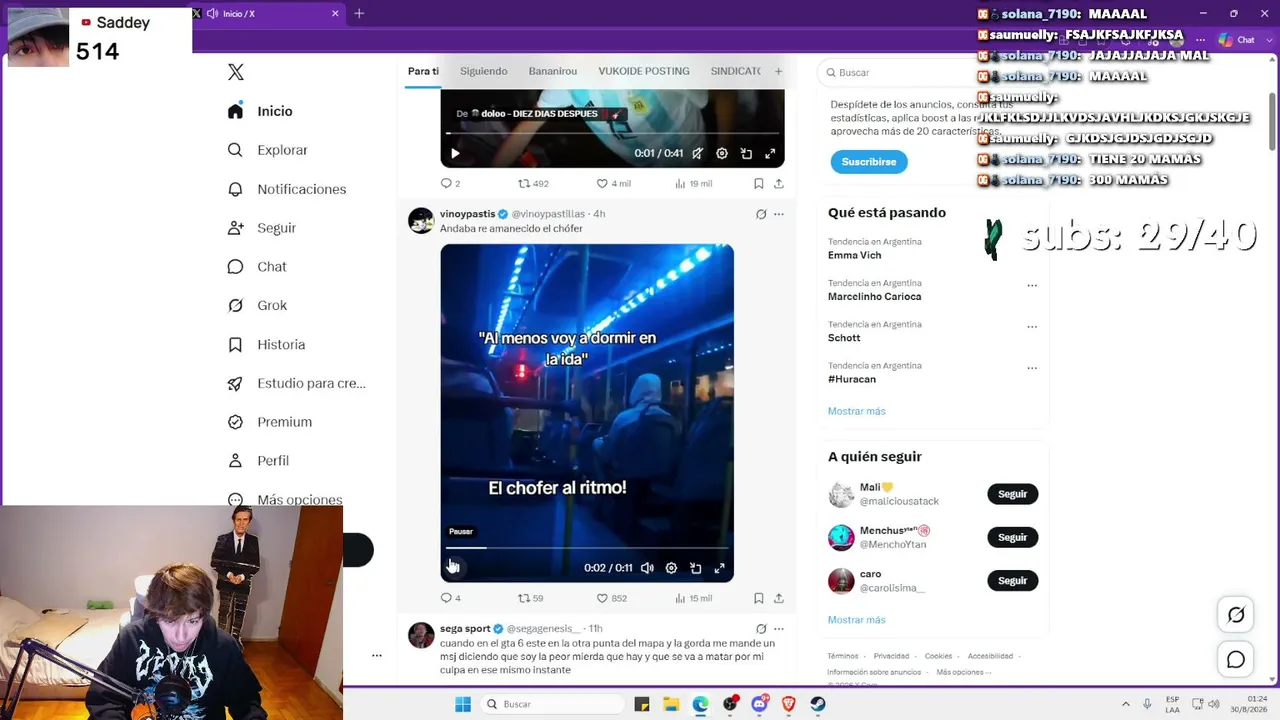Unmute the doloo video
Image resolution: width=1280 pixels, height=720 pixels.
(697, 153)
